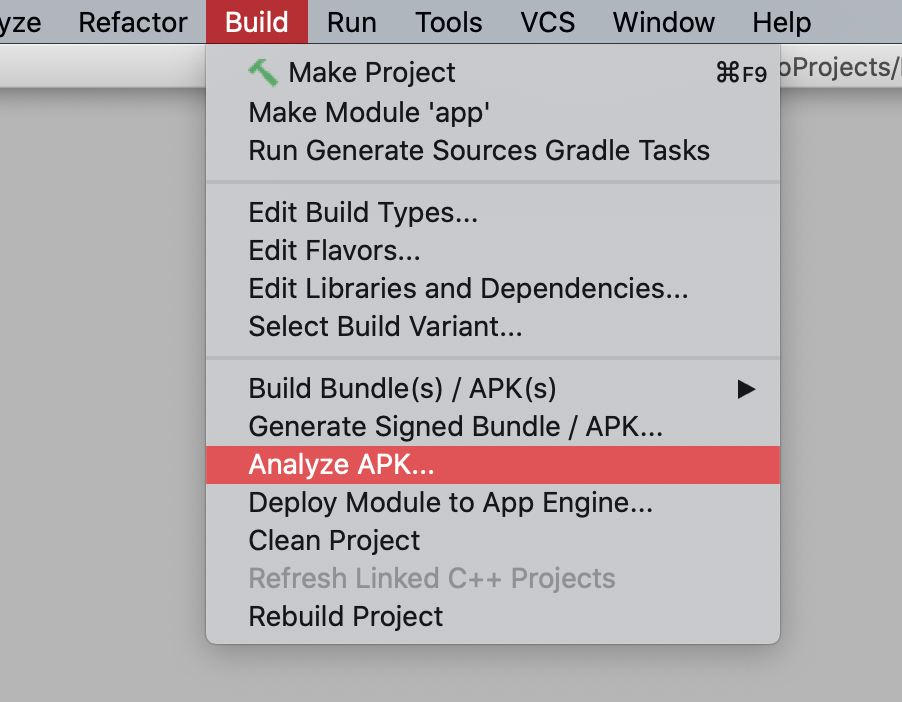902x702 pixels.
Task: Run Generate Sources Gradle Tasks
Action: (479, 150)
